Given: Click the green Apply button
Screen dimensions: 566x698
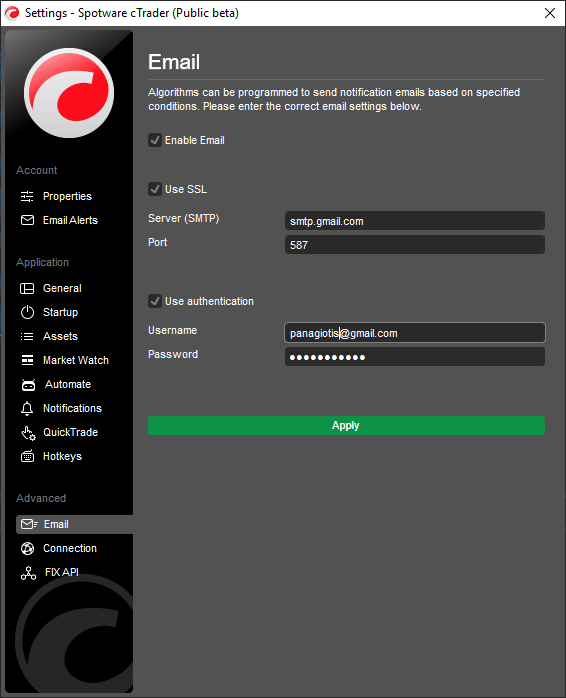Looking at the screenshot, I should 346,426.
